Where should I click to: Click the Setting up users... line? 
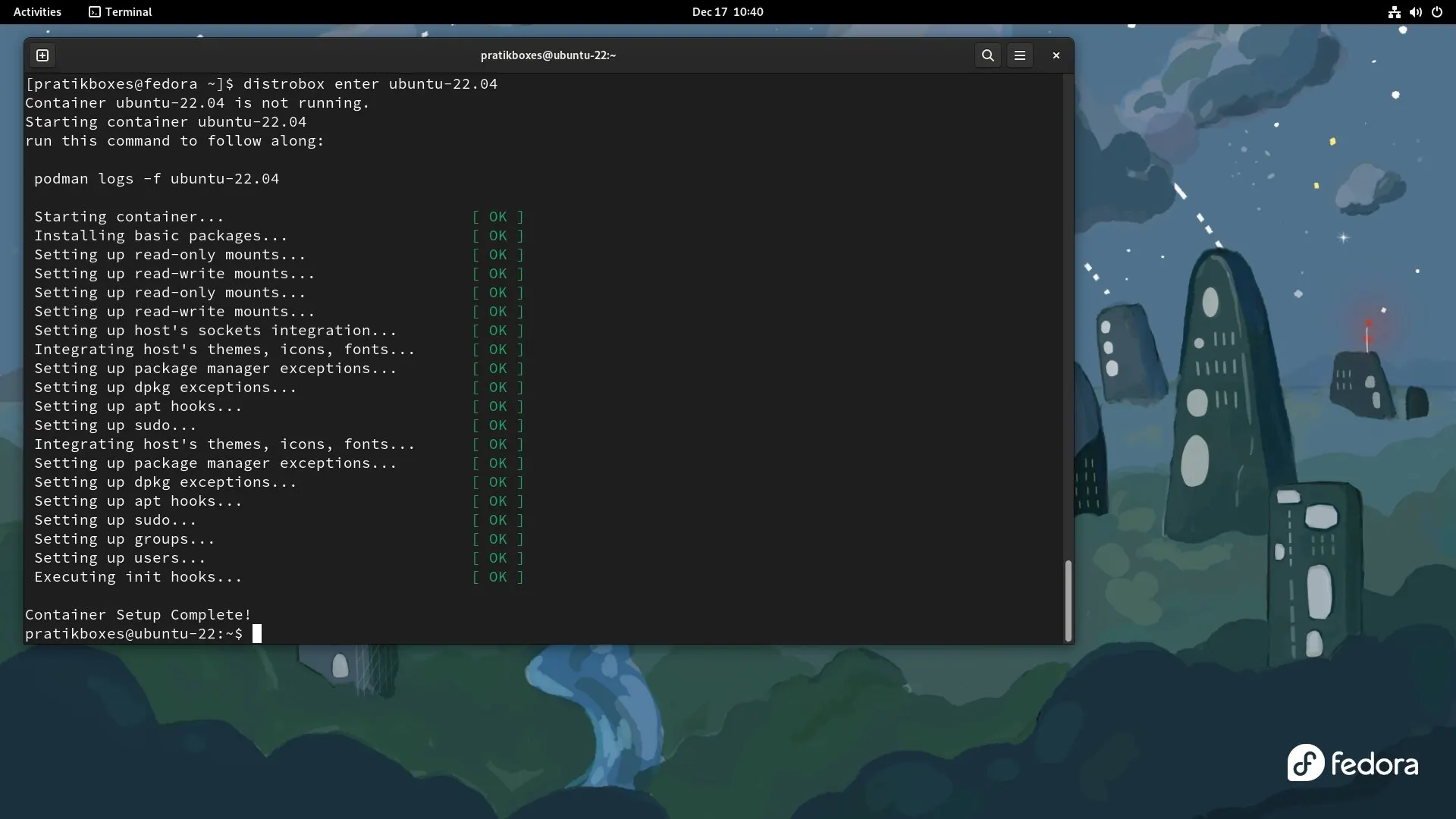tap(120, 558)
